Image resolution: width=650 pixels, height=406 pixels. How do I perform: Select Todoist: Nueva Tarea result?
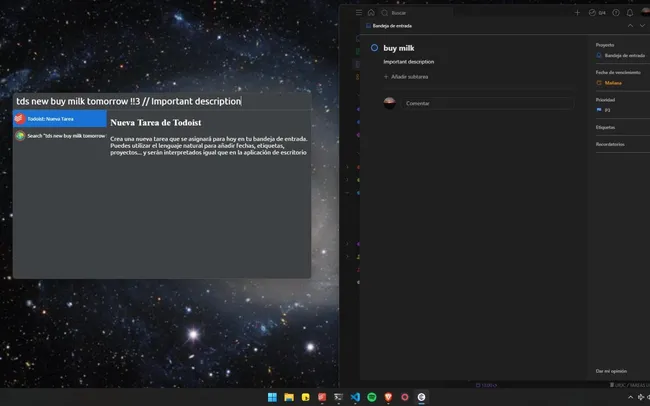[x=60, y=119]
